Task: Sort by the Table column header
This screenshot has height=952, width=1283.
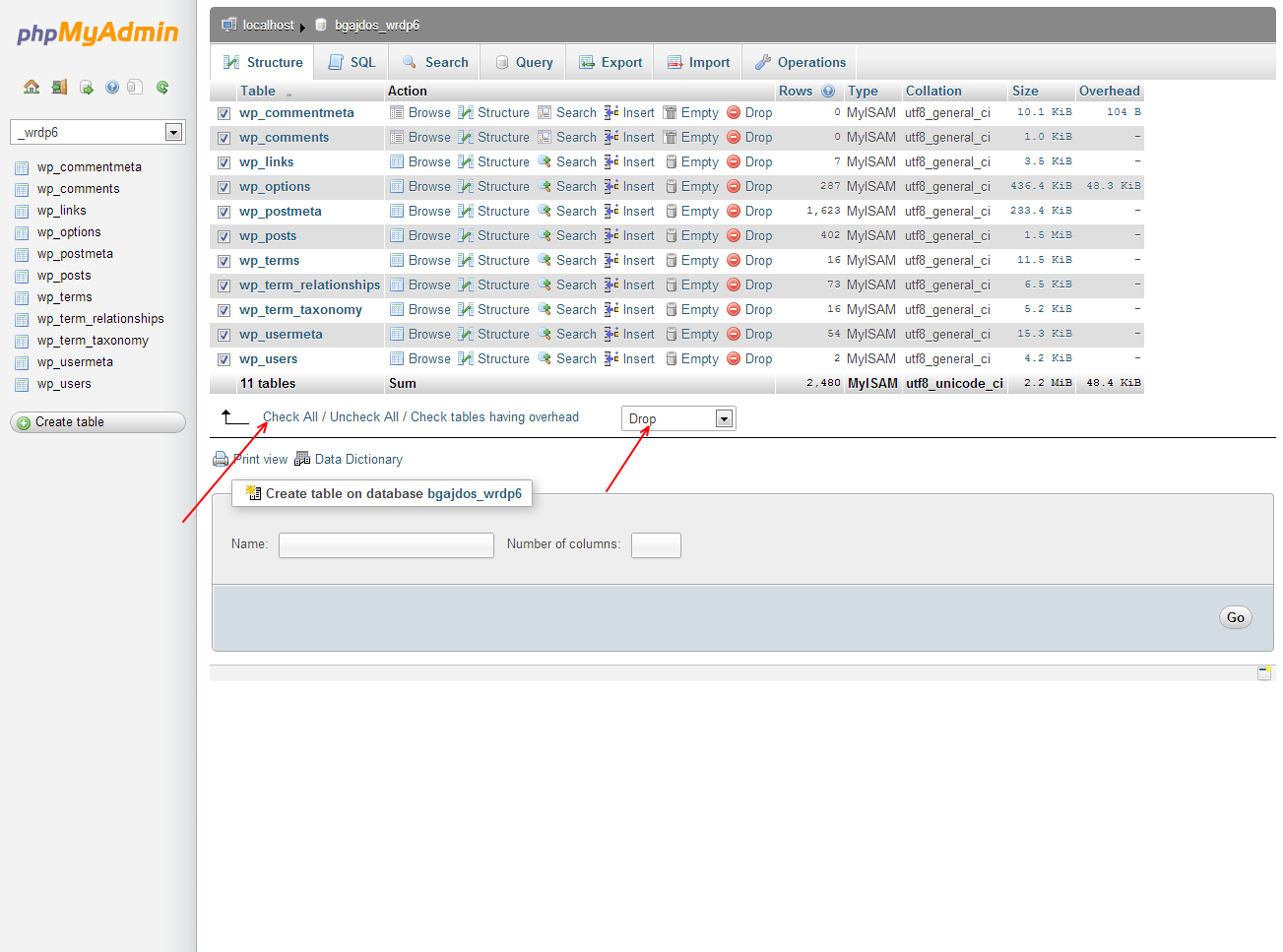Action: [x=258, y=91]
